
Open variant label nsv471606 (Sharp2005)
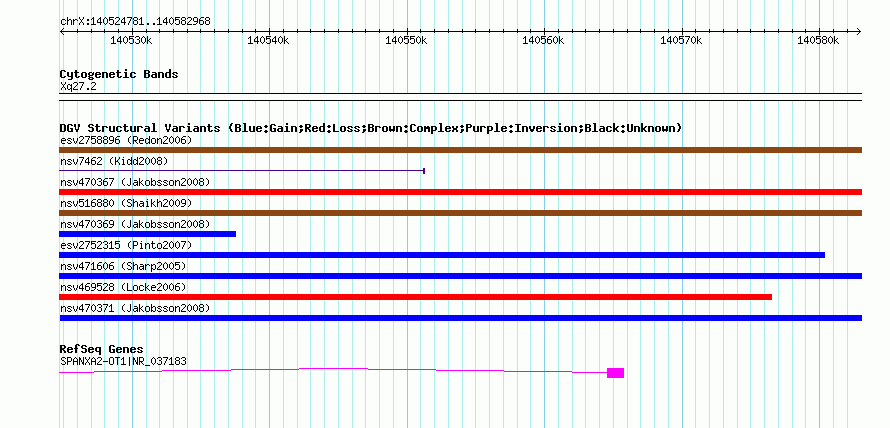[x=123, y=266]
